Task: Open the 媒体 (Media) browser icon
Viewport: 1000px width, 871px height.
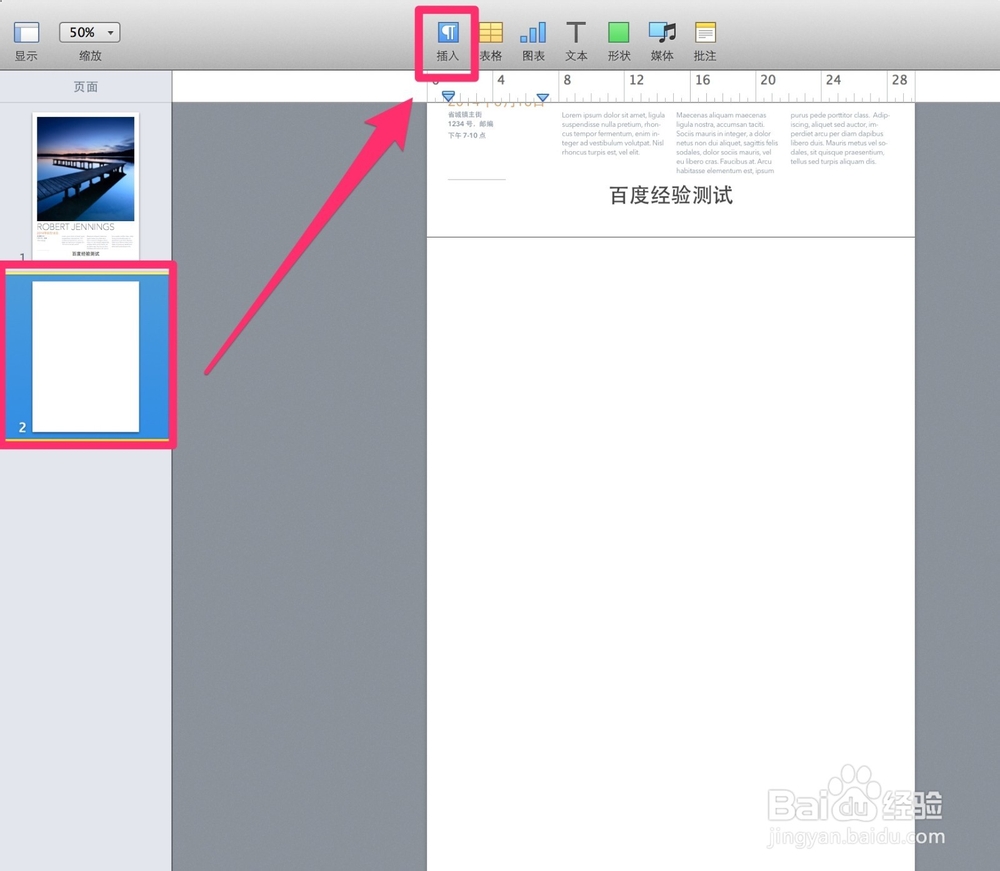Action: (662, 33)
